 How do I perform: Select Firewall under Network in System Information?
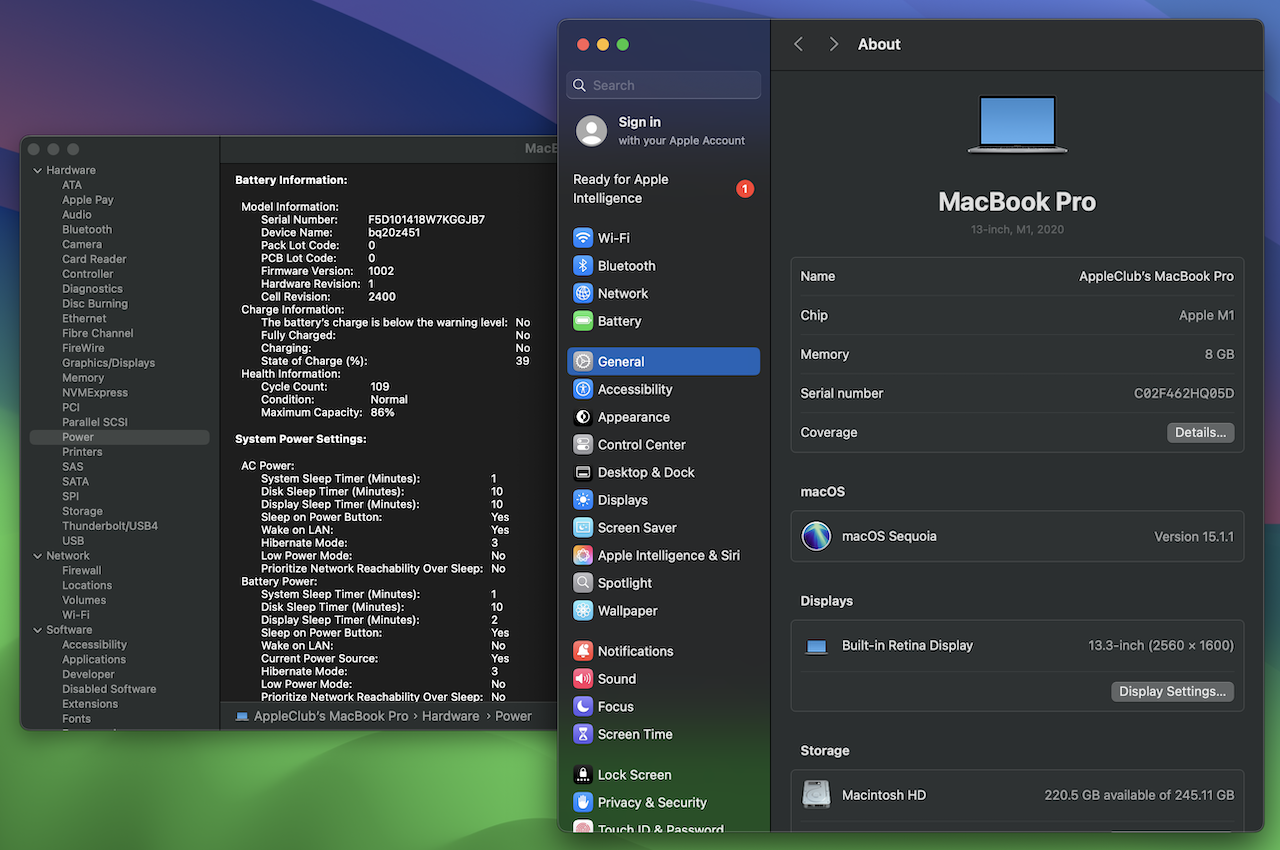coord(82,571)
